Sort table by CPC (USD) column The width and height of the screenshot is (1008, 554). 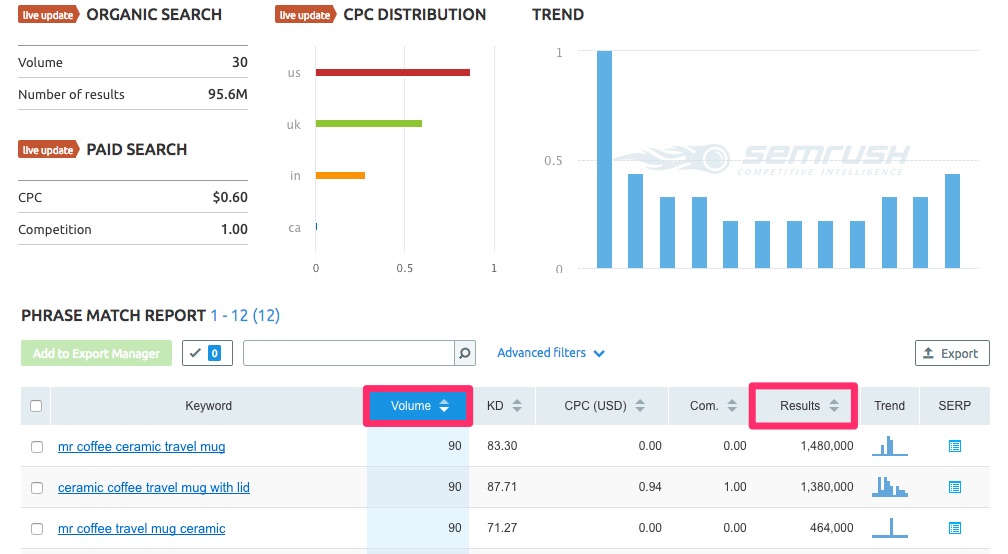click(603, 406)
